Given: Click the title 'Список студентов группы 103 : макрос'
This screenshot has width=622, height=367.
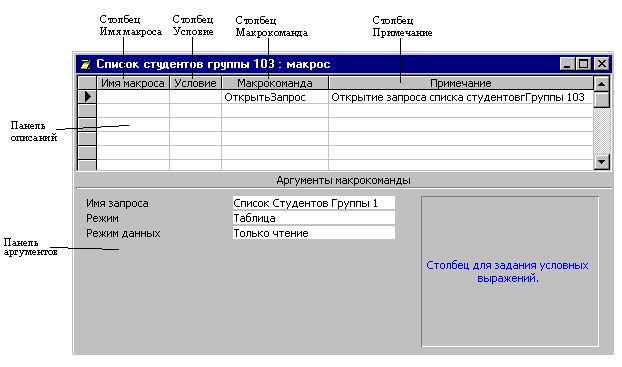Looking at the screenshot, I should pos(213,64).
